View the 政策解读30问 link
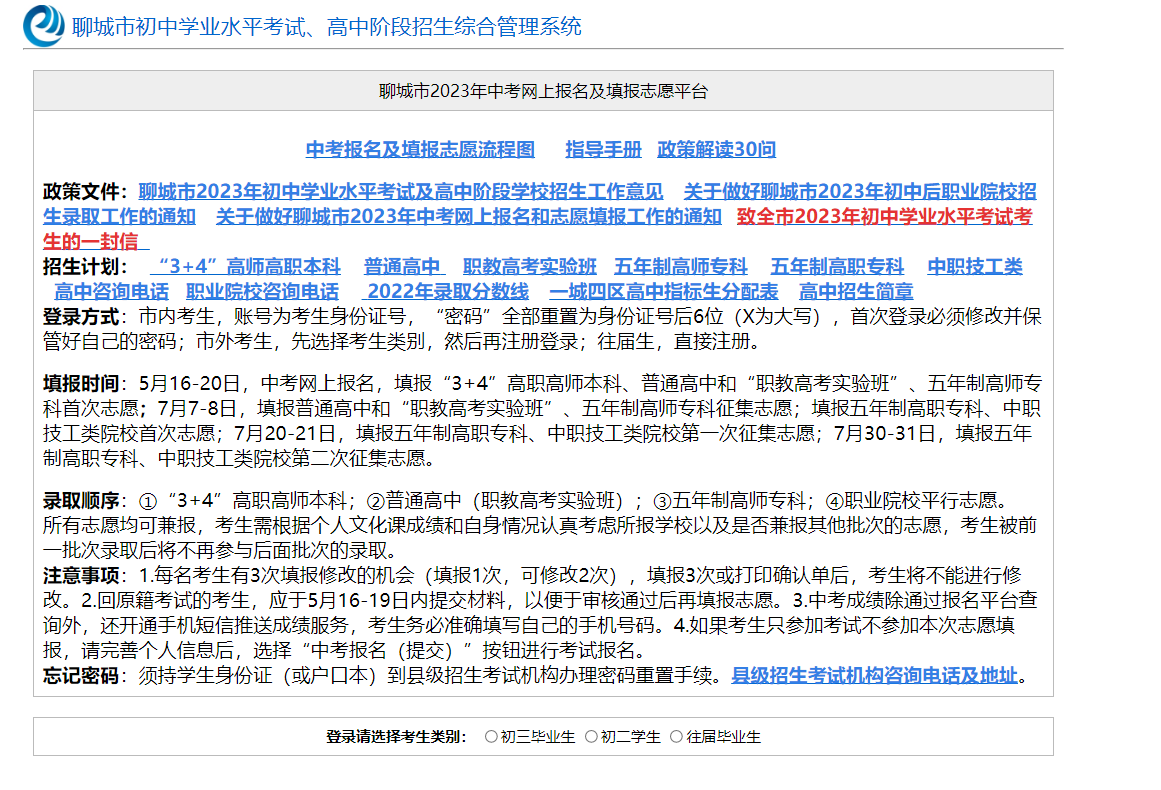 tap(716, 150)
